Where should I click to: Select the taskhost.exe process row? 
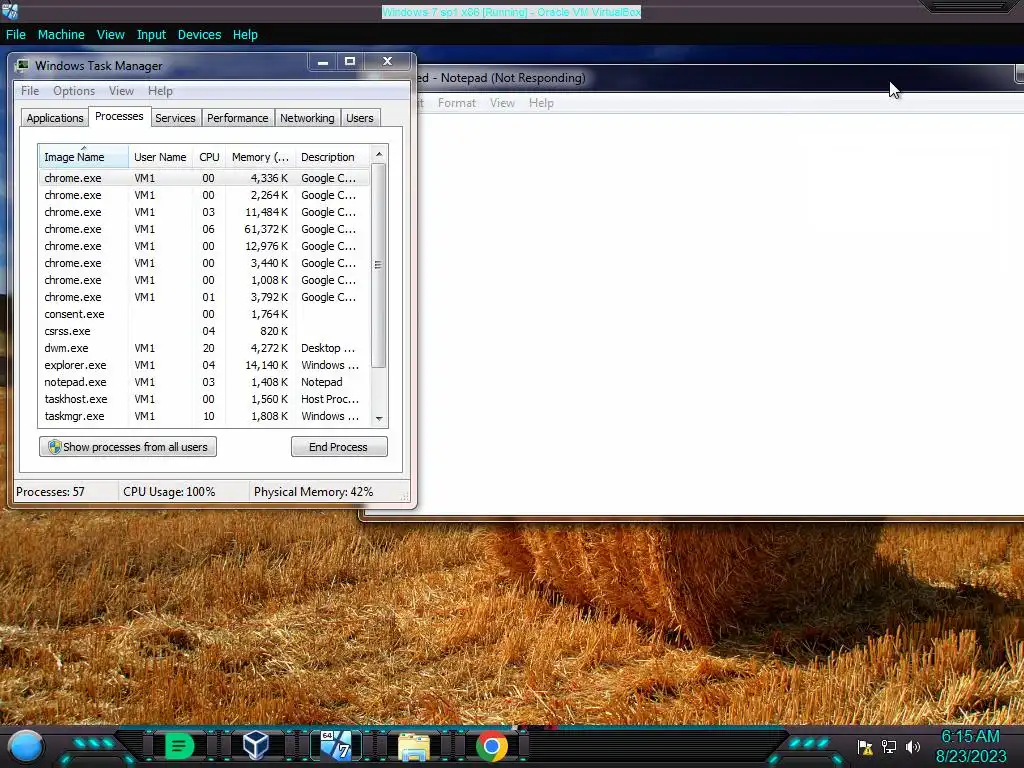point(204,399)
